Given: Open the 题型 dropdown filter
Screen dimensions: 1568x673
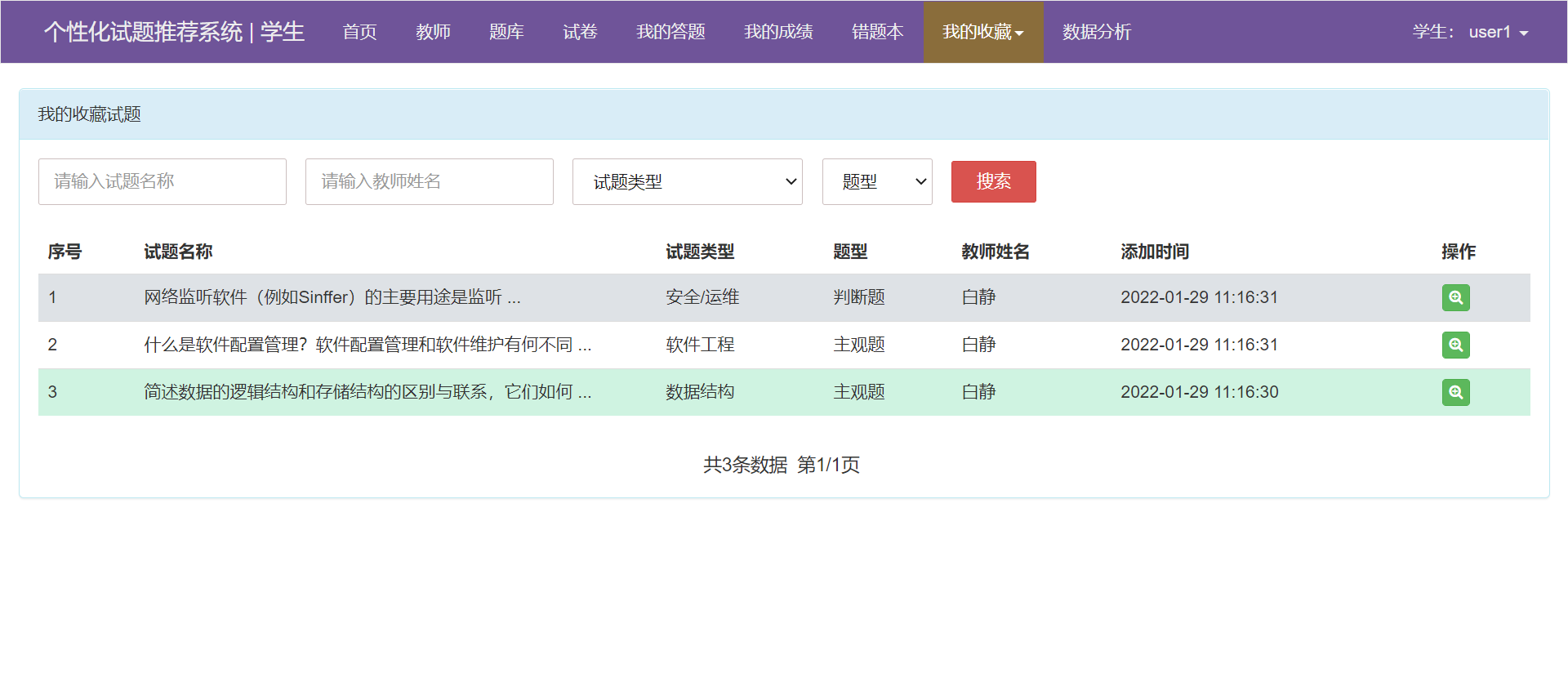Looking at the screenshot, I should click(x=877, y=181).
